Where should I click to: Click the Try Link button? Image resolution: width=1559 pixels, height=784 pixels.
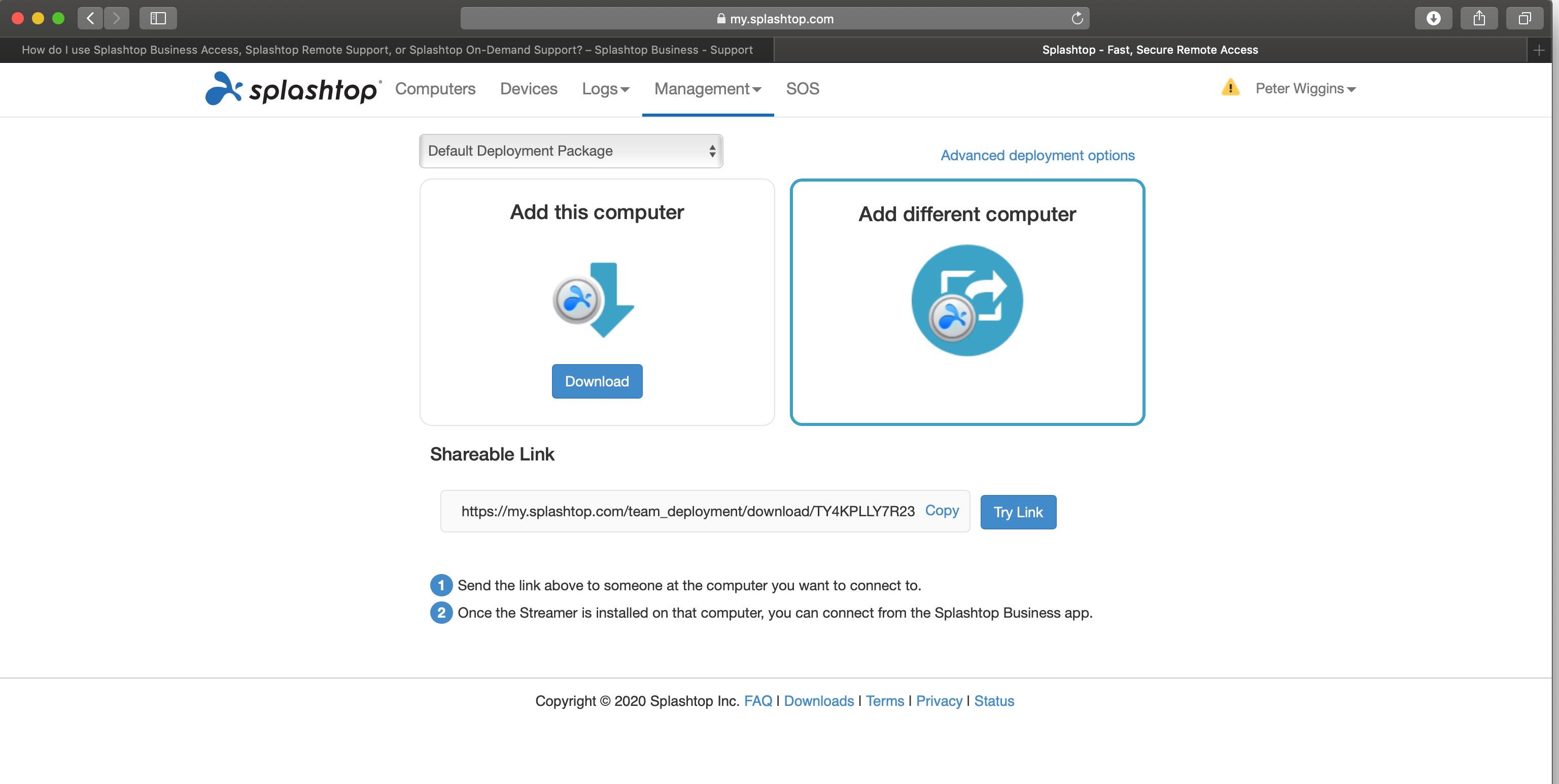[1018, 512]
